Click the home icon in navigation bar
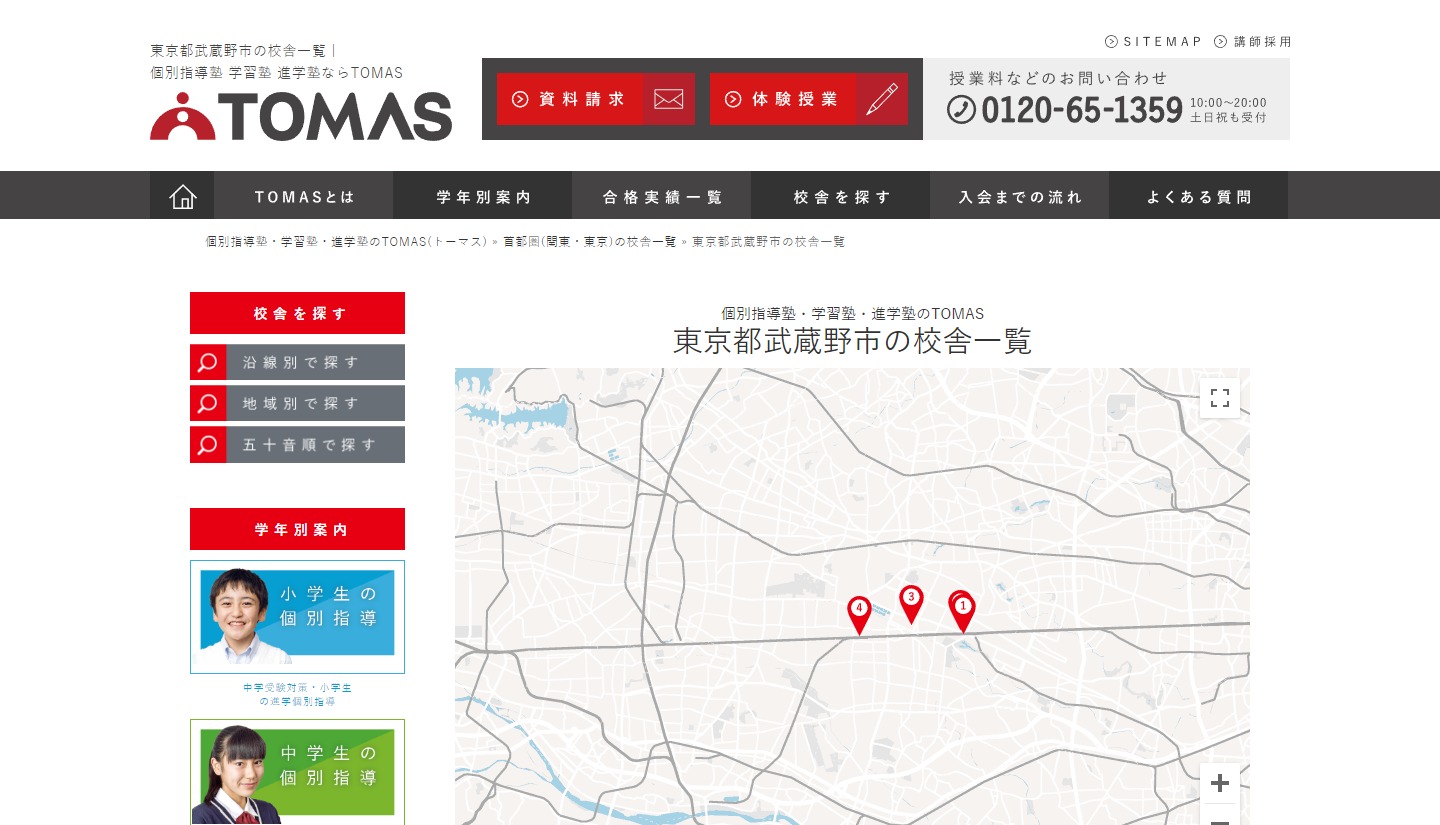This screenshot has height=825, width=1440. point(182,196)
